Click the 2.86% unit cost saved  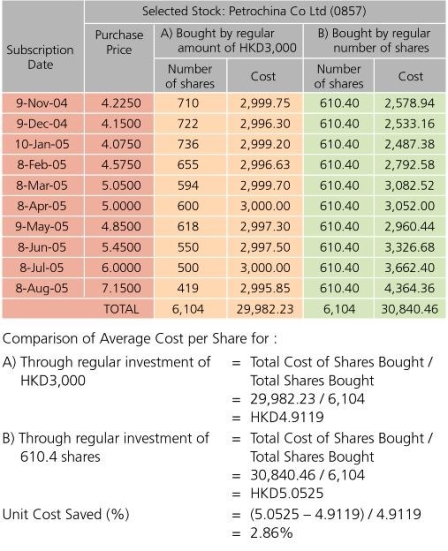click(272, 533)
